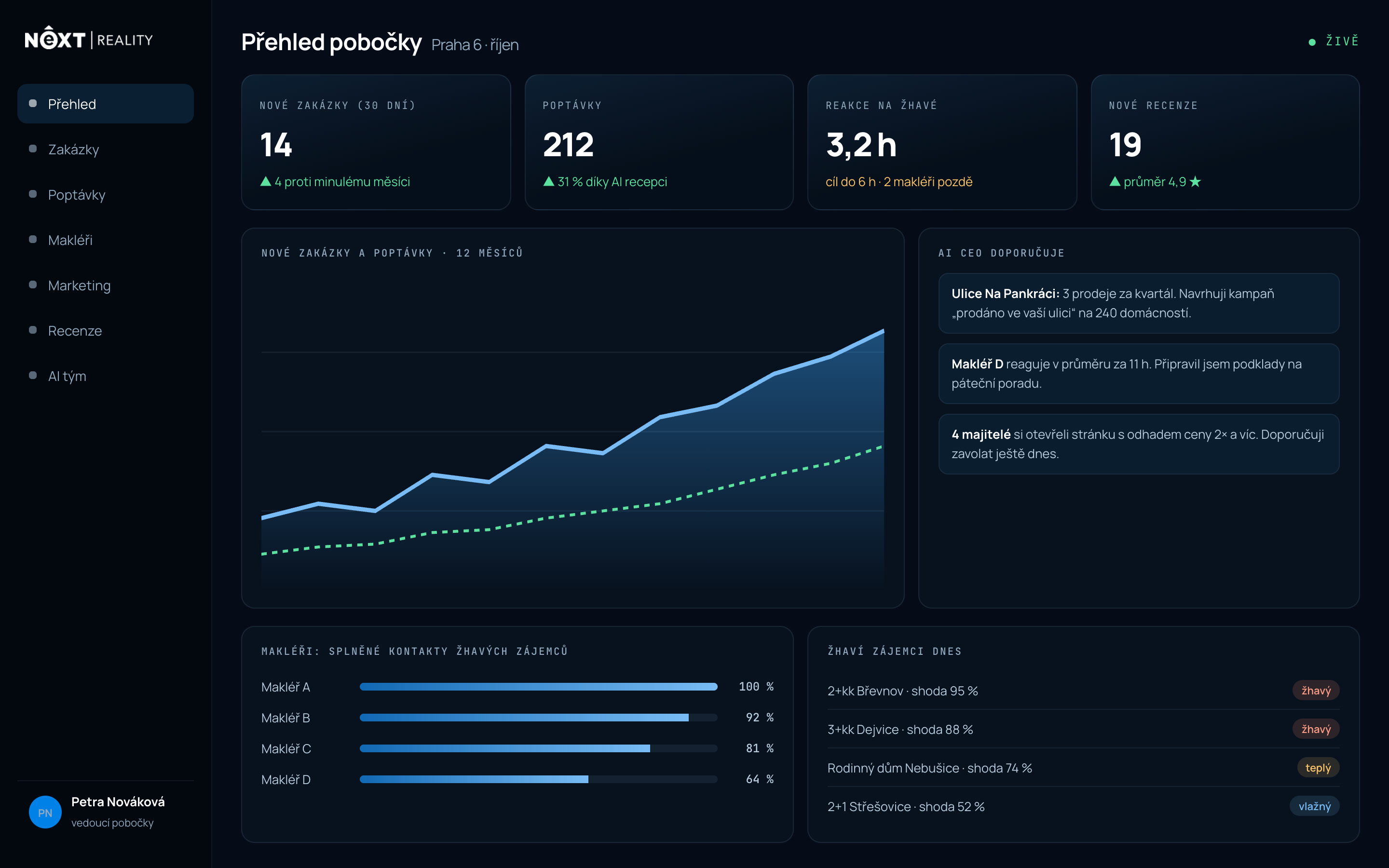This screenshot has height=868, width=1389.
Task: Click the Makléř B progress bar
Action: click(x=538, y=718)
